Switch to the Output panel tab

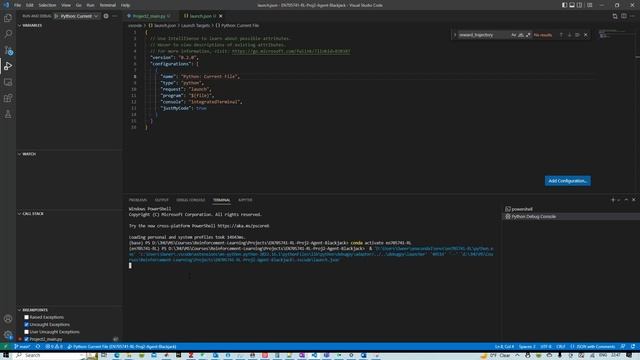coord(162,200)
